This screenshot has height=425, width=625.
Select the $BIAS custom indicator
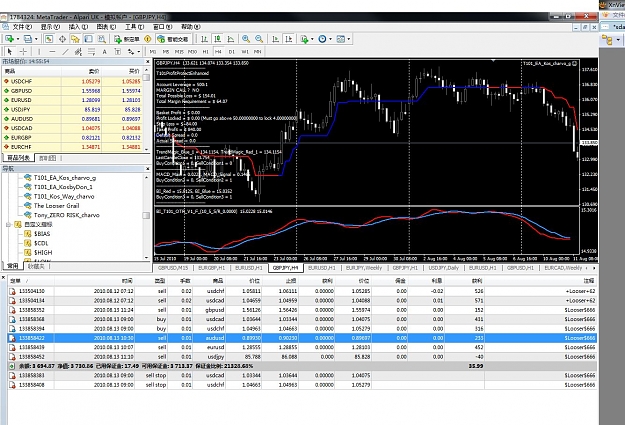point(42,234)
